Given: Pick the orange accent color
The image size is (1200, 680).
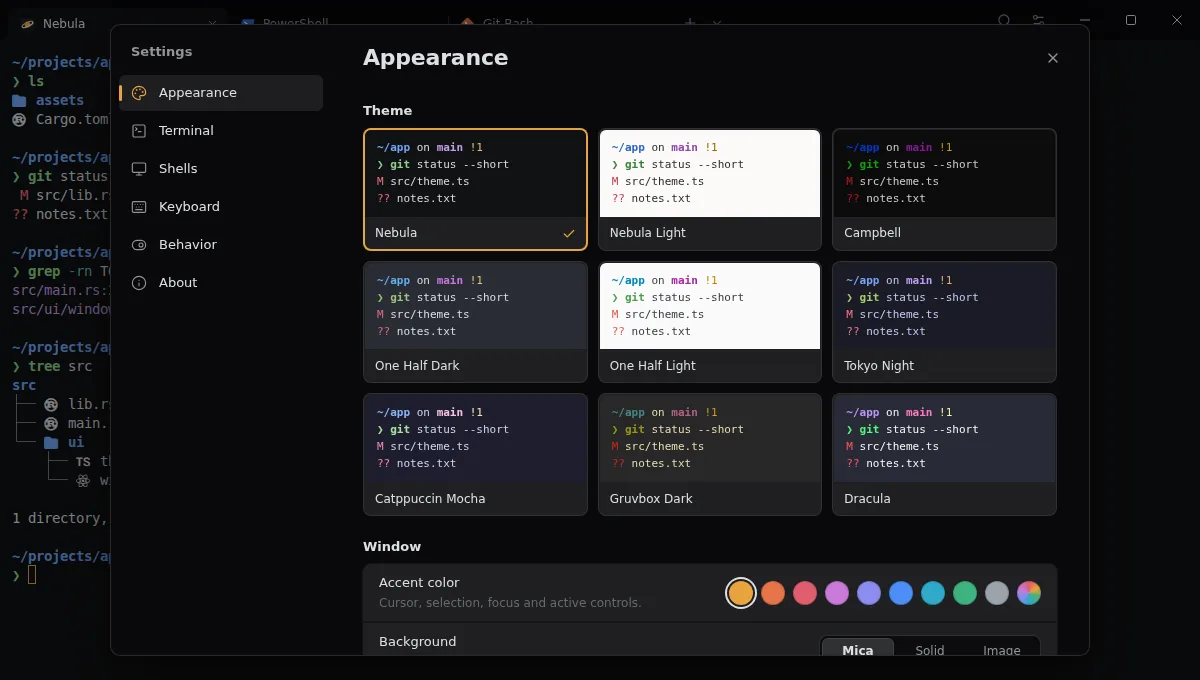Looking at the screenshot, I should pyautogui.click(x=773, y=593).
